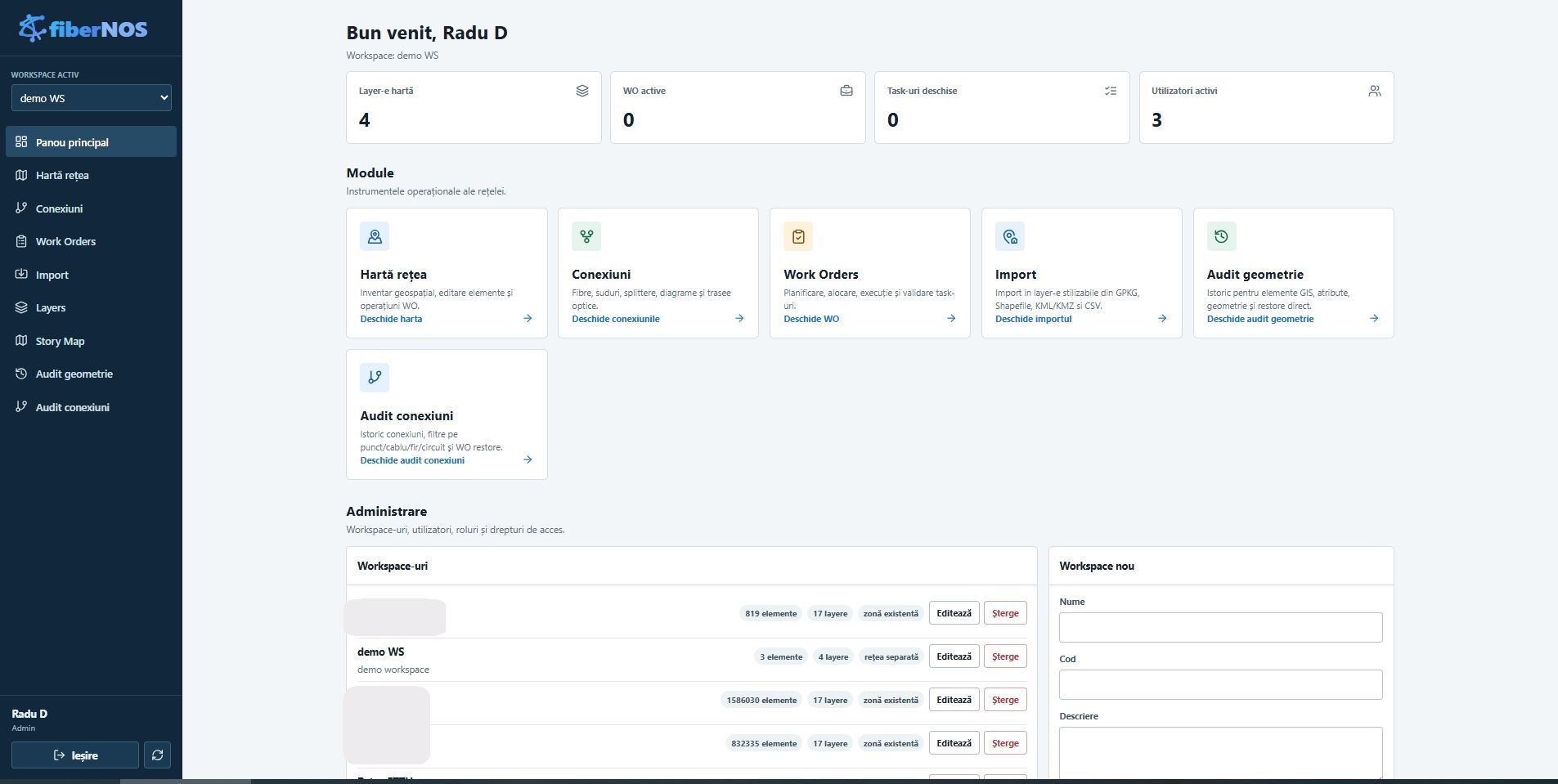Click the Import module icon
The width and height of the screenshot is (1558, 784).
point(1010,236)
